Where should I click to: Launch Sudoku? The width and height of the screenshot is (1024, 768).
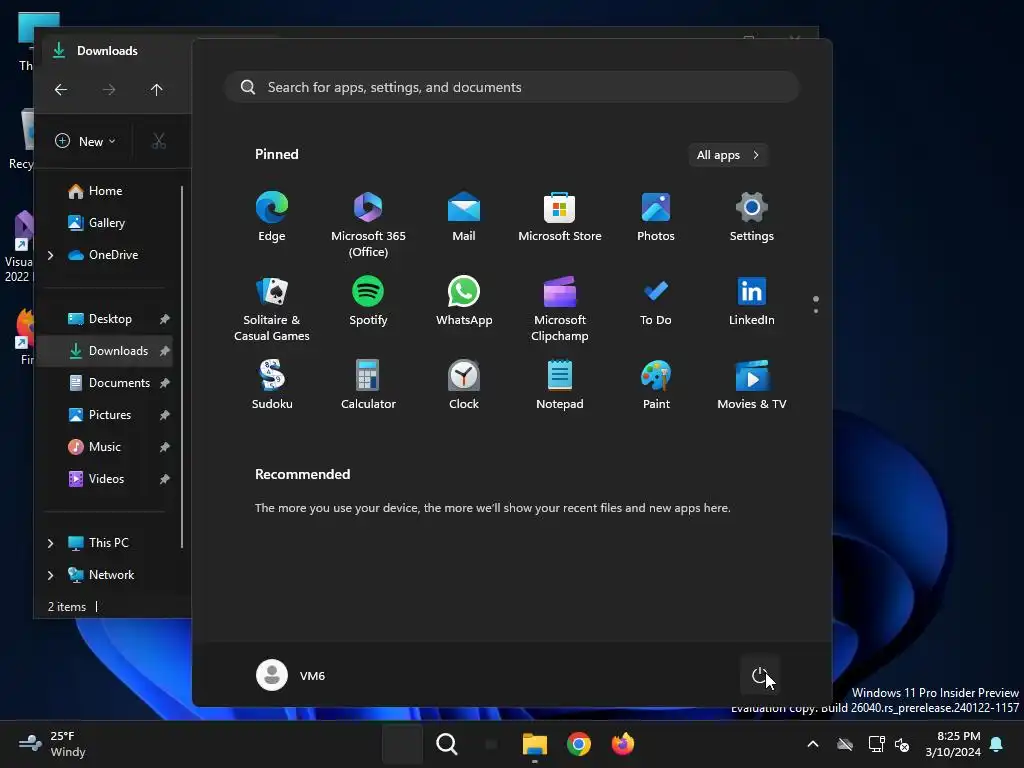click(272, 385)
